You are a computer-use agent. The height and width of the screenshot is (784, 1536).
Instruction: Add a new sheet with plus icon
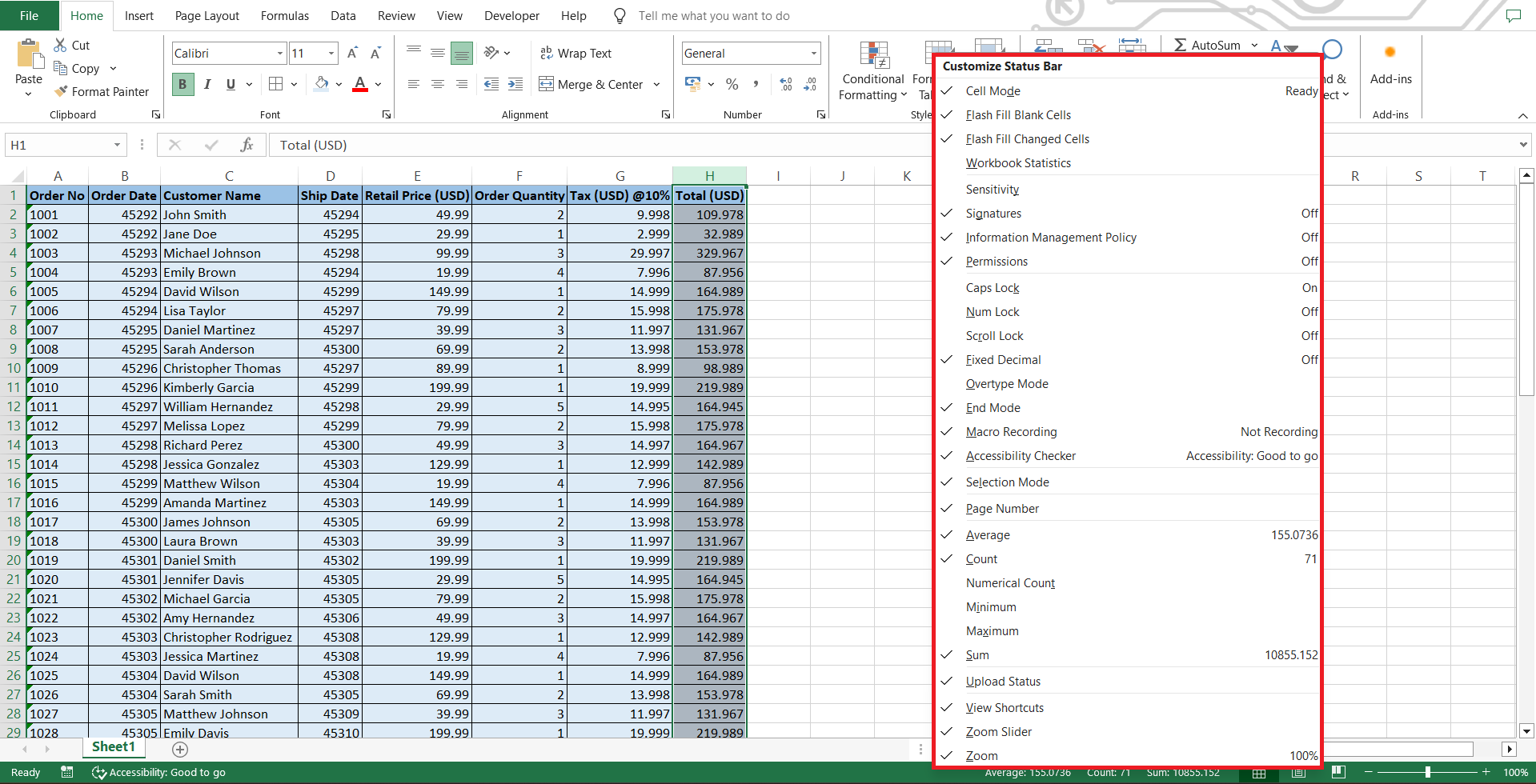point(180,750)
